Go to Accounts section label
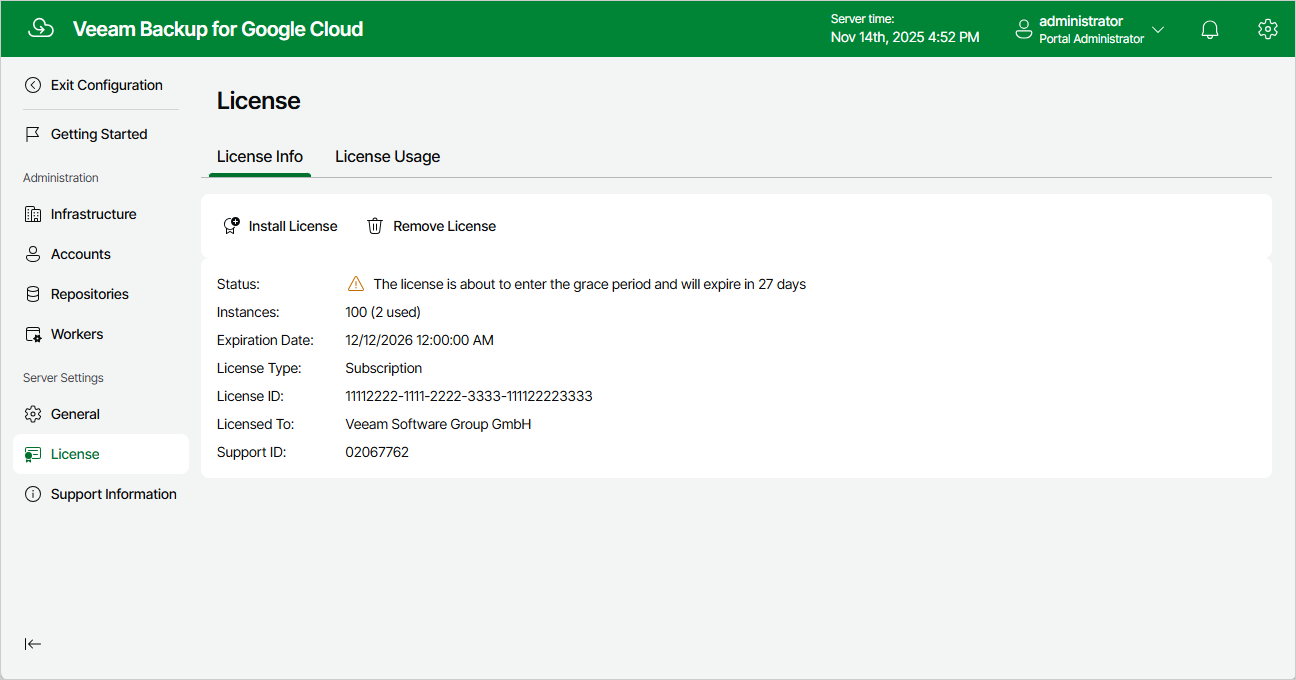The image size is (1296, 680). click(81, 254)
